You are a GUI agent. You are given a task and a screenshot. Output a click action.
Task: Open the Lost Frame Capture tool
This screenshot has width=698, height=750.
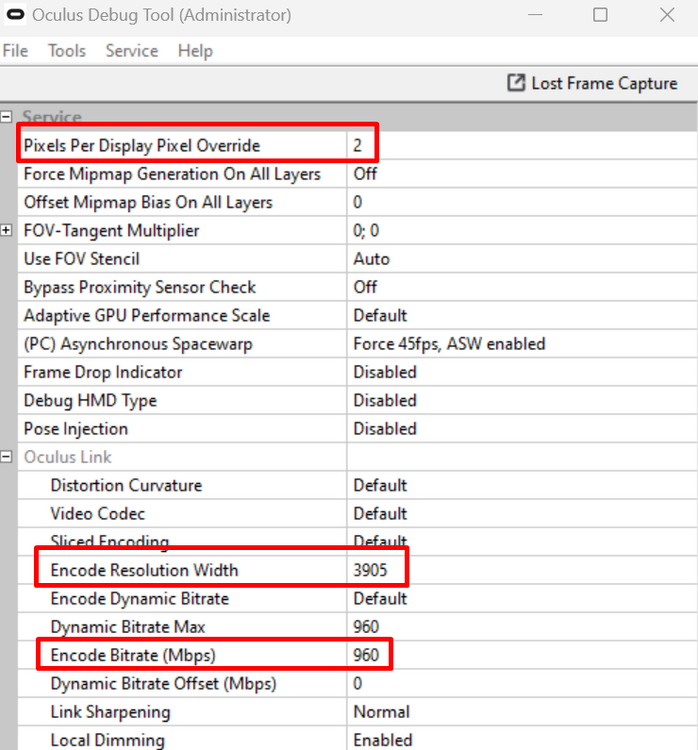pos(592,83)
